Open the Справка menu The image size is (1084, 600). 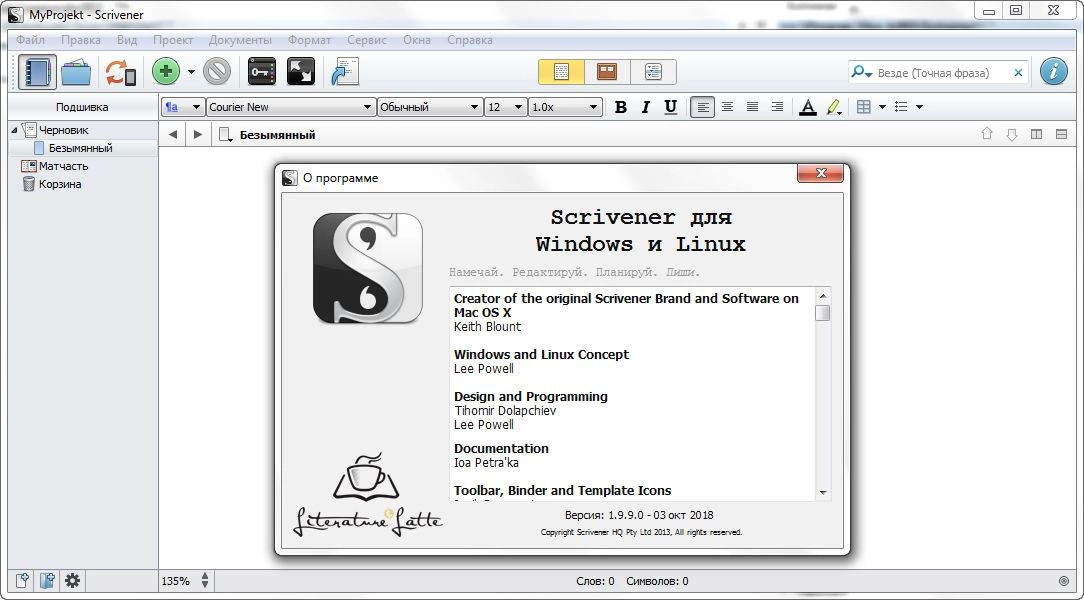click(x=469, y=40)
